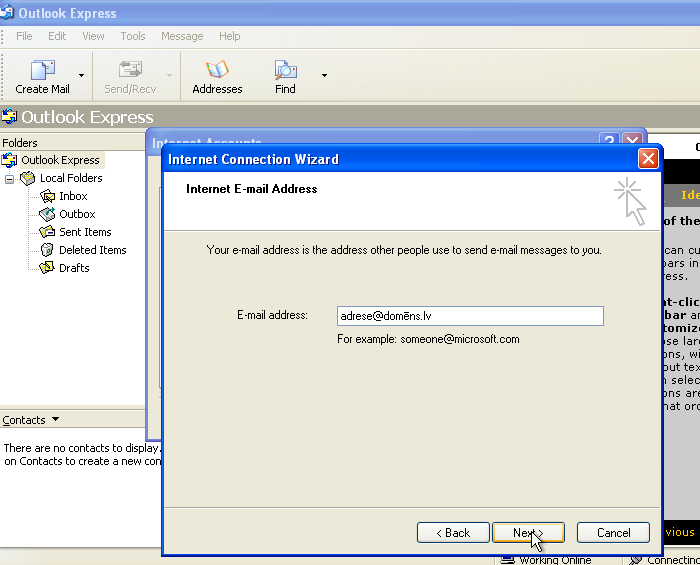Select the Inbox folder label
The width and height of the screenshot is (700, 565).
click(x=73, y=196)
